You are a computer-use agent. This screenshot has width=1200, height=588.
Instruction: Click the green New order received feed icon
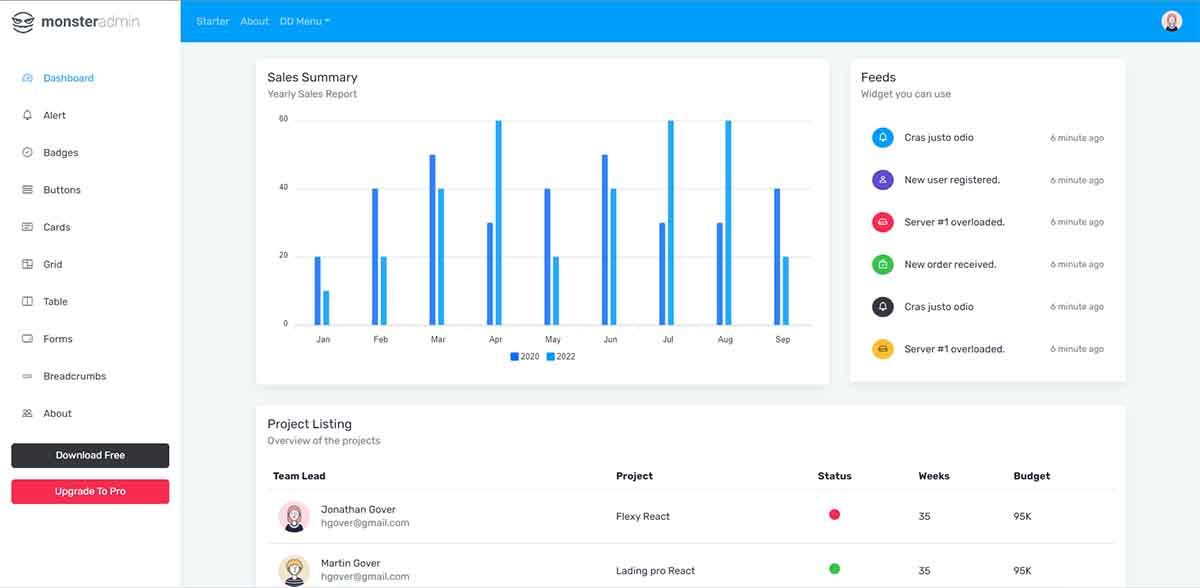[882, 264]
